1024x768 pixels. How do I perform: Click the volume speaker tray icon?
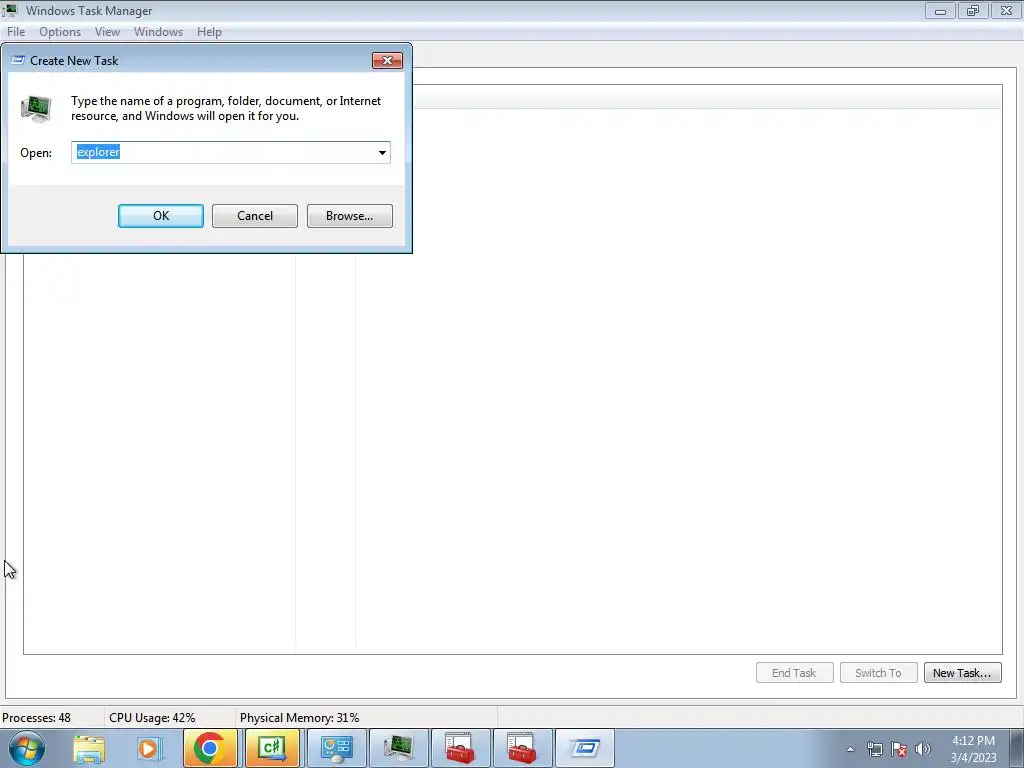tap(923, 749)
